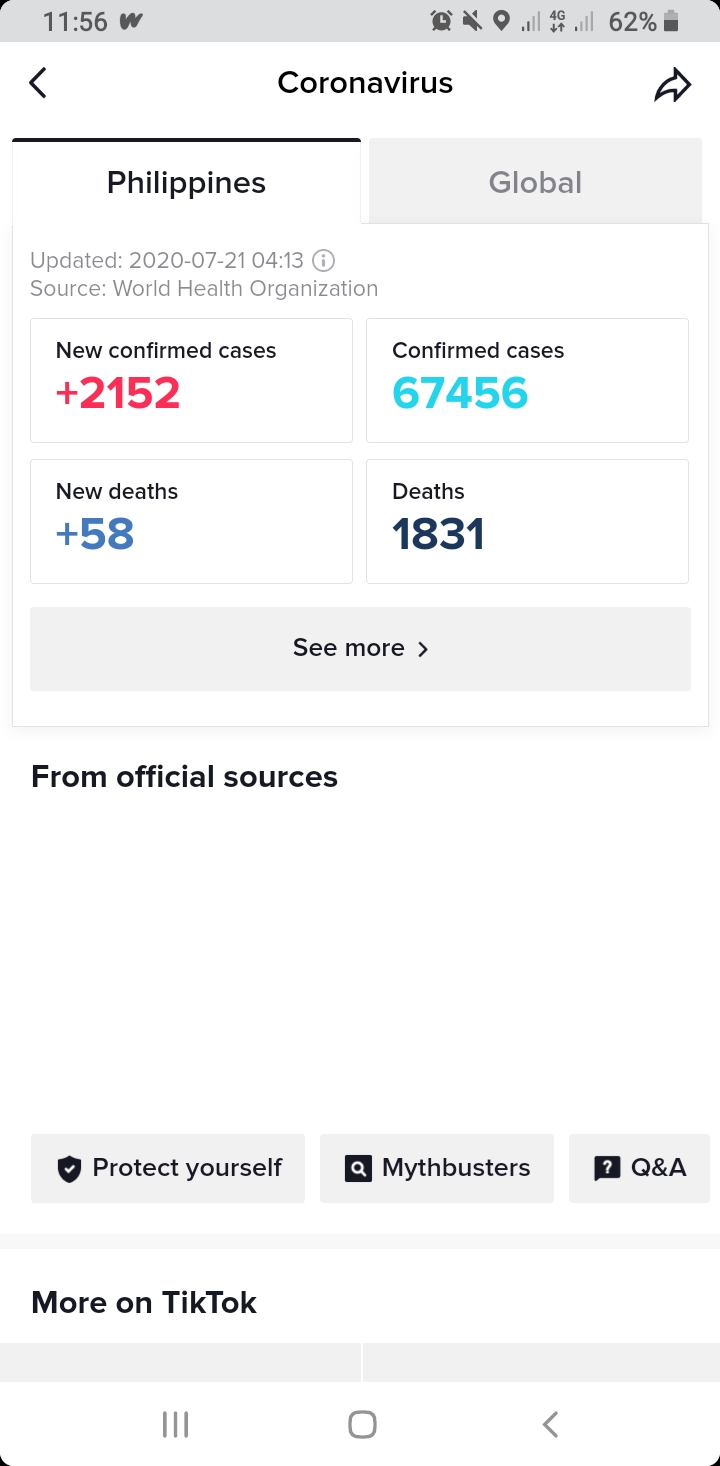Open the Deaths 1831 card
The width and height of the screenshot is (720, 1466).
pos(527,521)
